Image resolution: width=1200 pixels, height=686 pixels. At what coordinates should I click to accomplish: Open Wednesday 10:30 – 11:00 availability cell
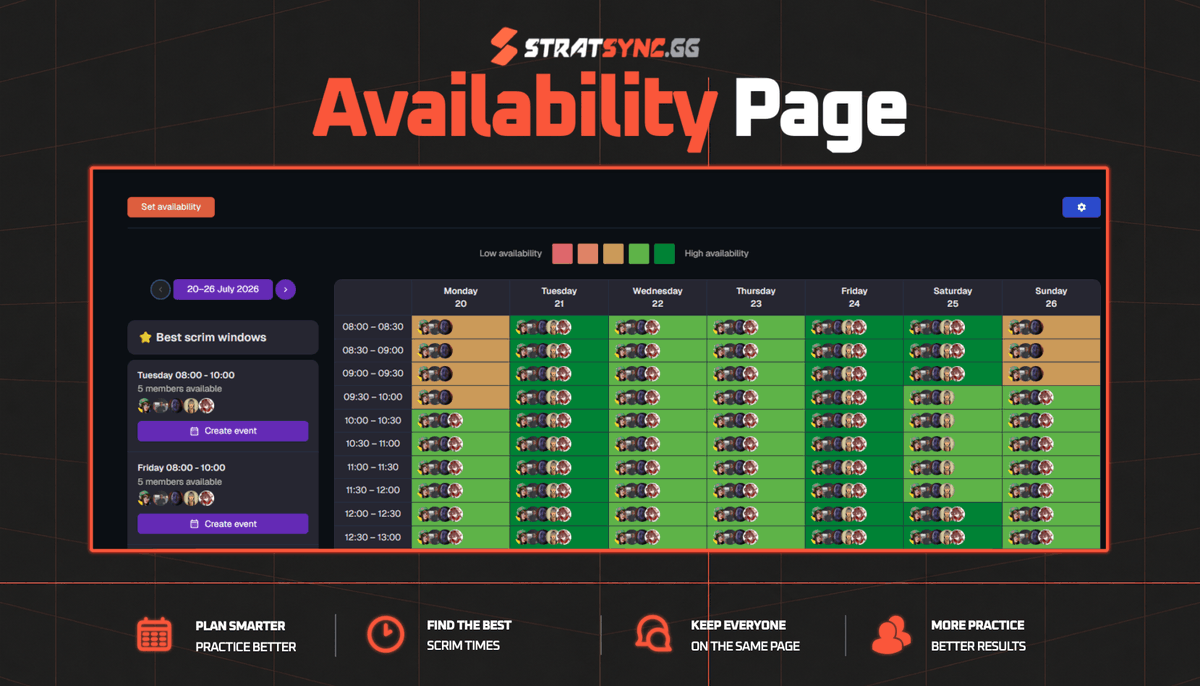(657, 444)
